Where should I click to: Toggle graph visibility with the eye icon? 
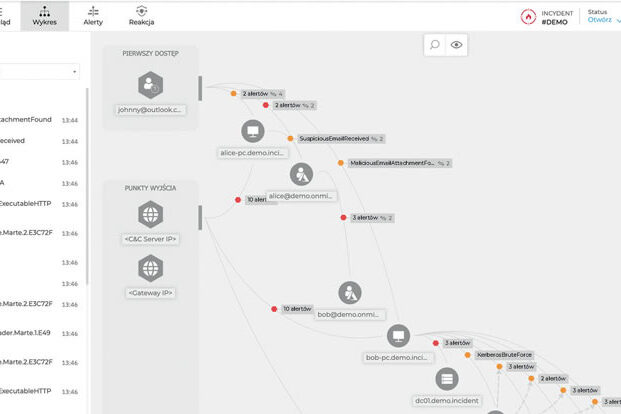point(457,45)
